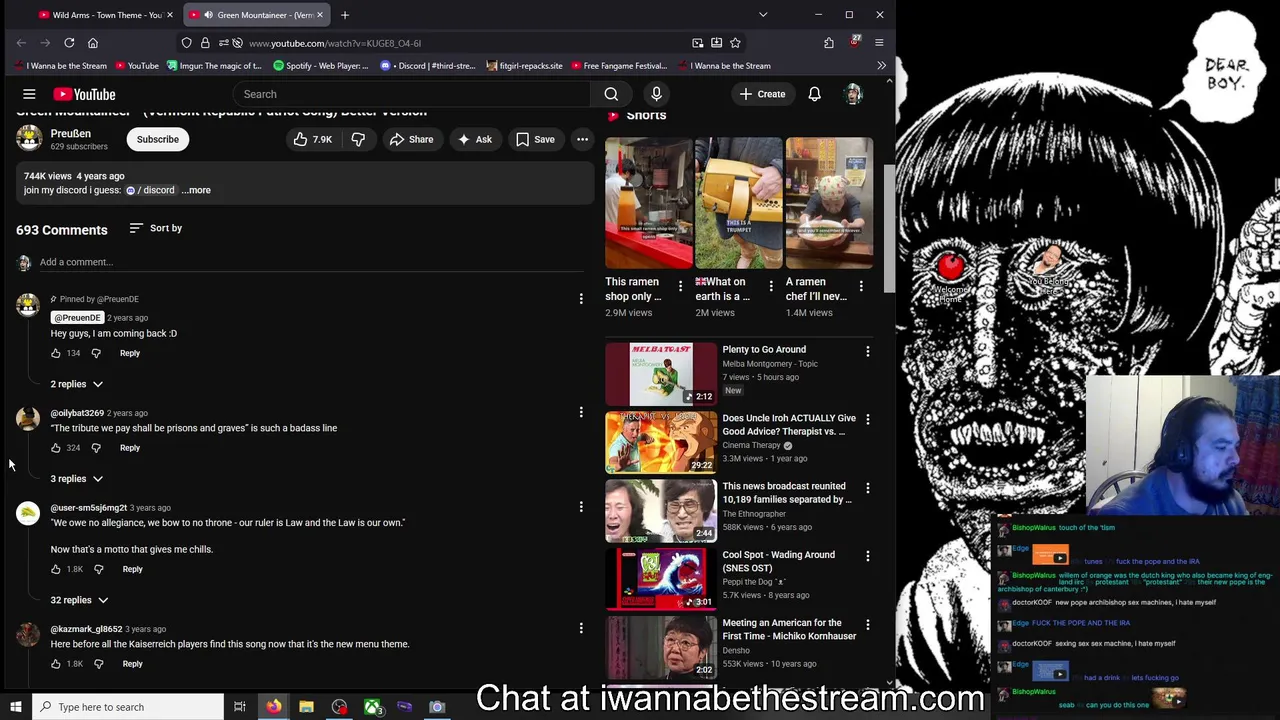
Task: Open the discord link in description
Action: coord(150,190)
